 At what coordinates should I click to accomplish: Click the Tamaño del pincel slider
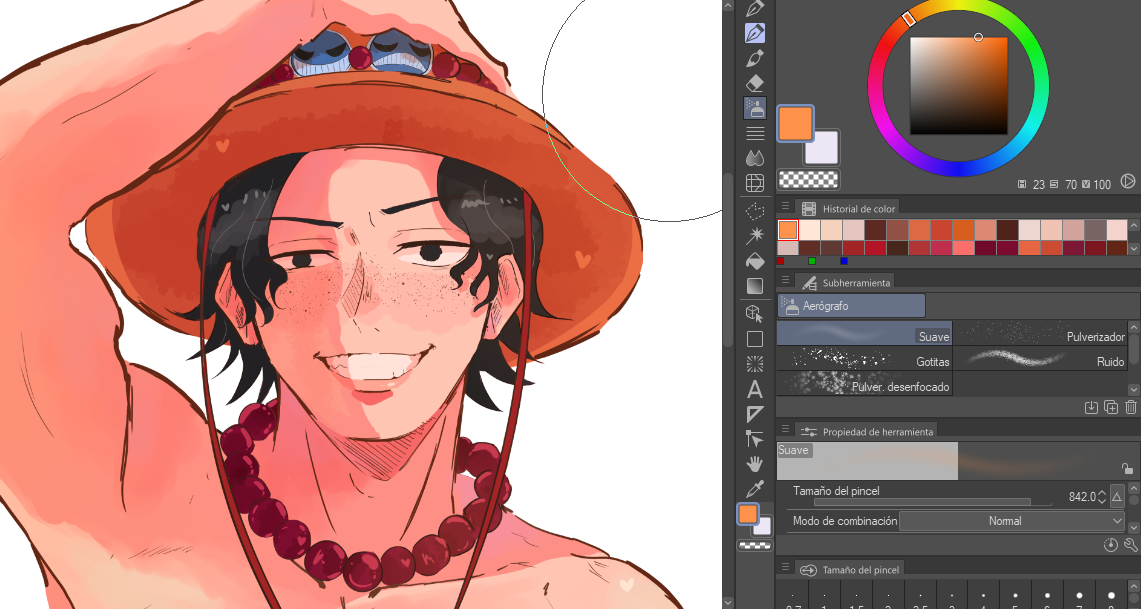pos(933,502)
